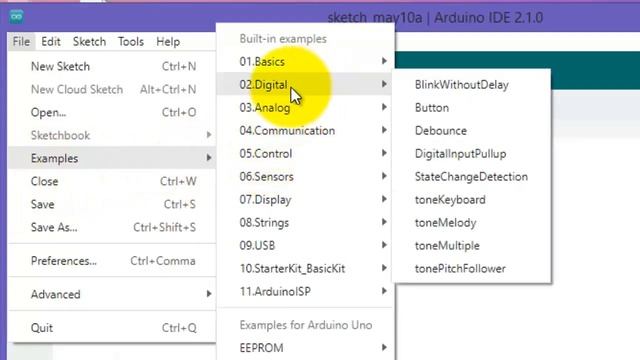Expand the Advanced submenu
The width and height of the screenshot is (640, 360).
[x=112, y=294]
